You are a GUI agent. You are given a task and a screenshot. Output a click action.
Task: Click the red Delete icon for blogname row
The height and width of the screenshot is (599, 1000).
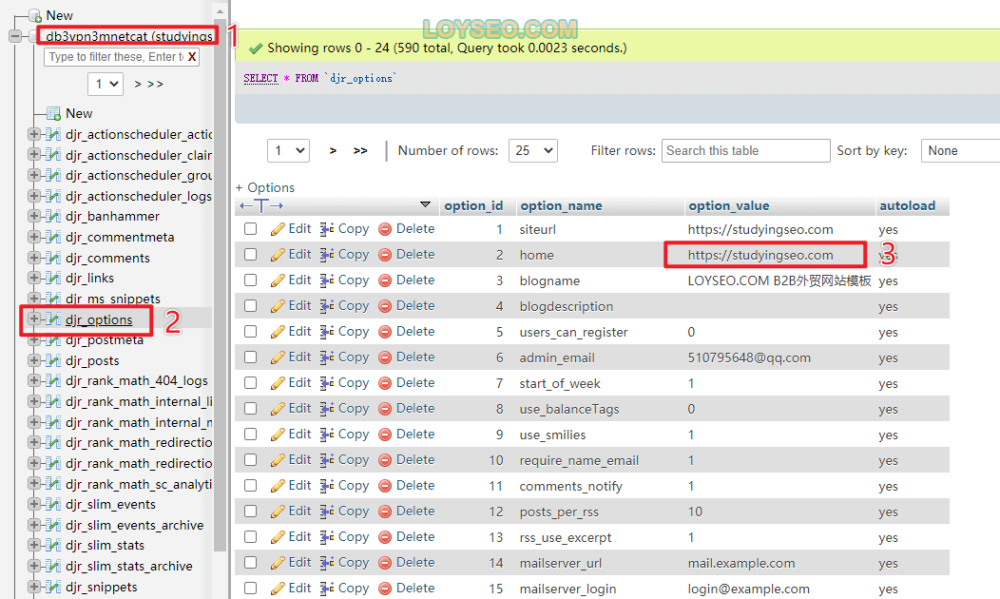(385, 281)
